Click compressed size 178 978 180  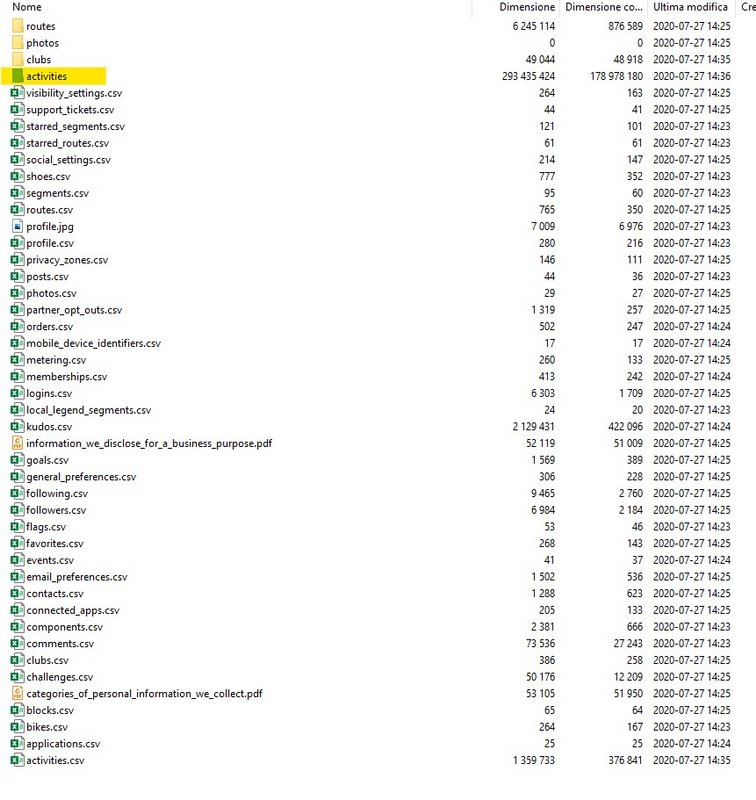click(616, 77)
